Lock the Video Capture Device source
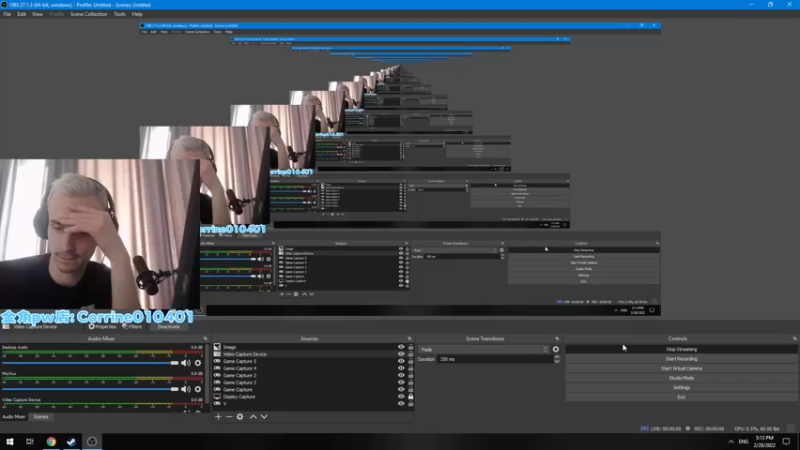 (410, 354)
